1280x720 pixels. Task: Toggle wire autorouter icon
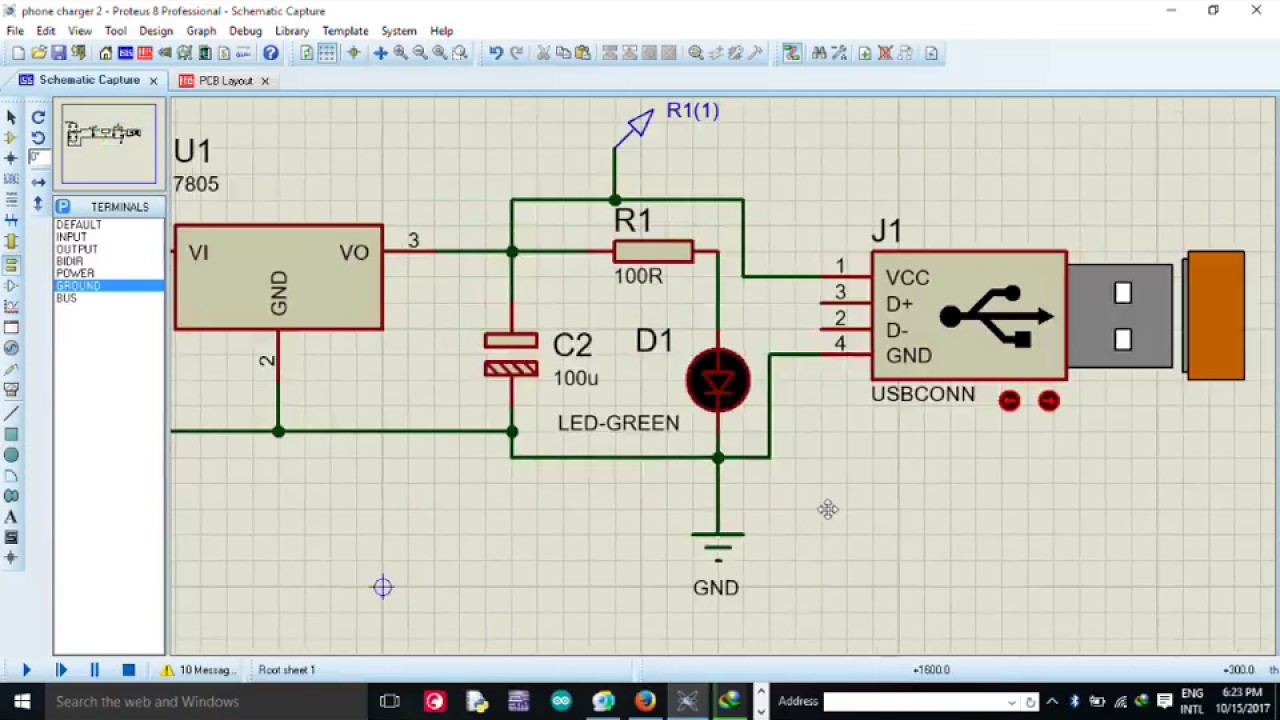click(x=791, y=53)
